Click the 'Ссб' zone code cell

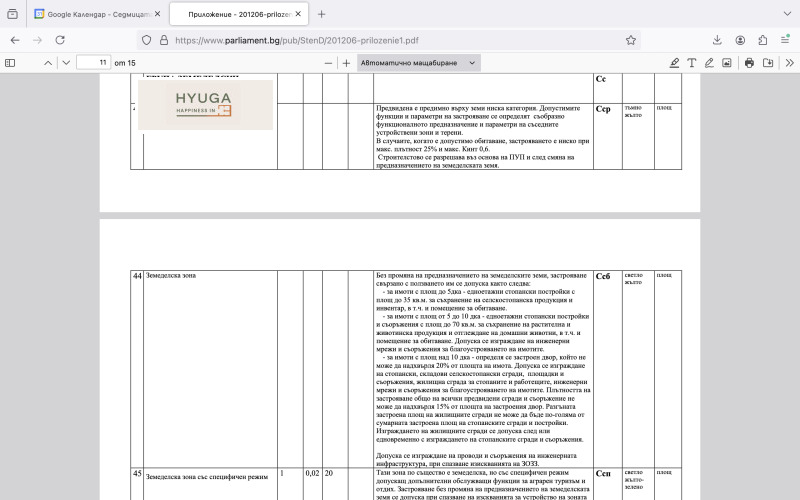tap(607, 369)
